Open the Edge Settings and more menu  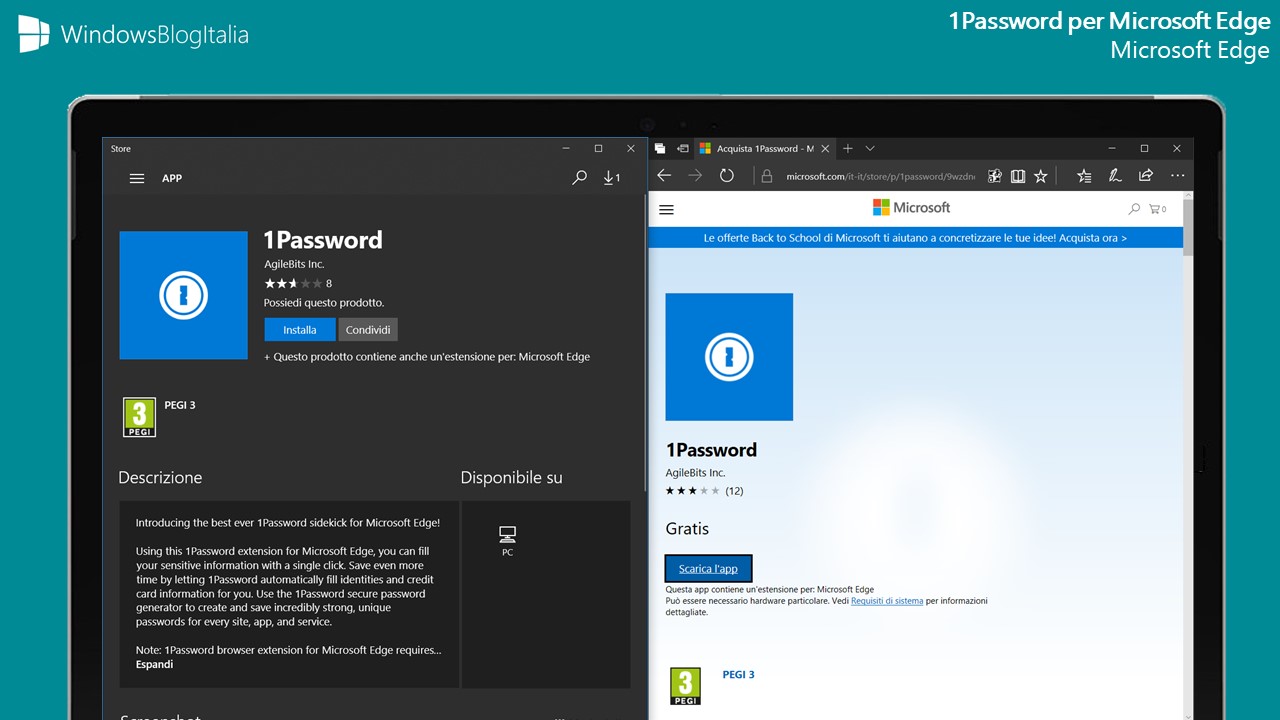(1177, 176)
